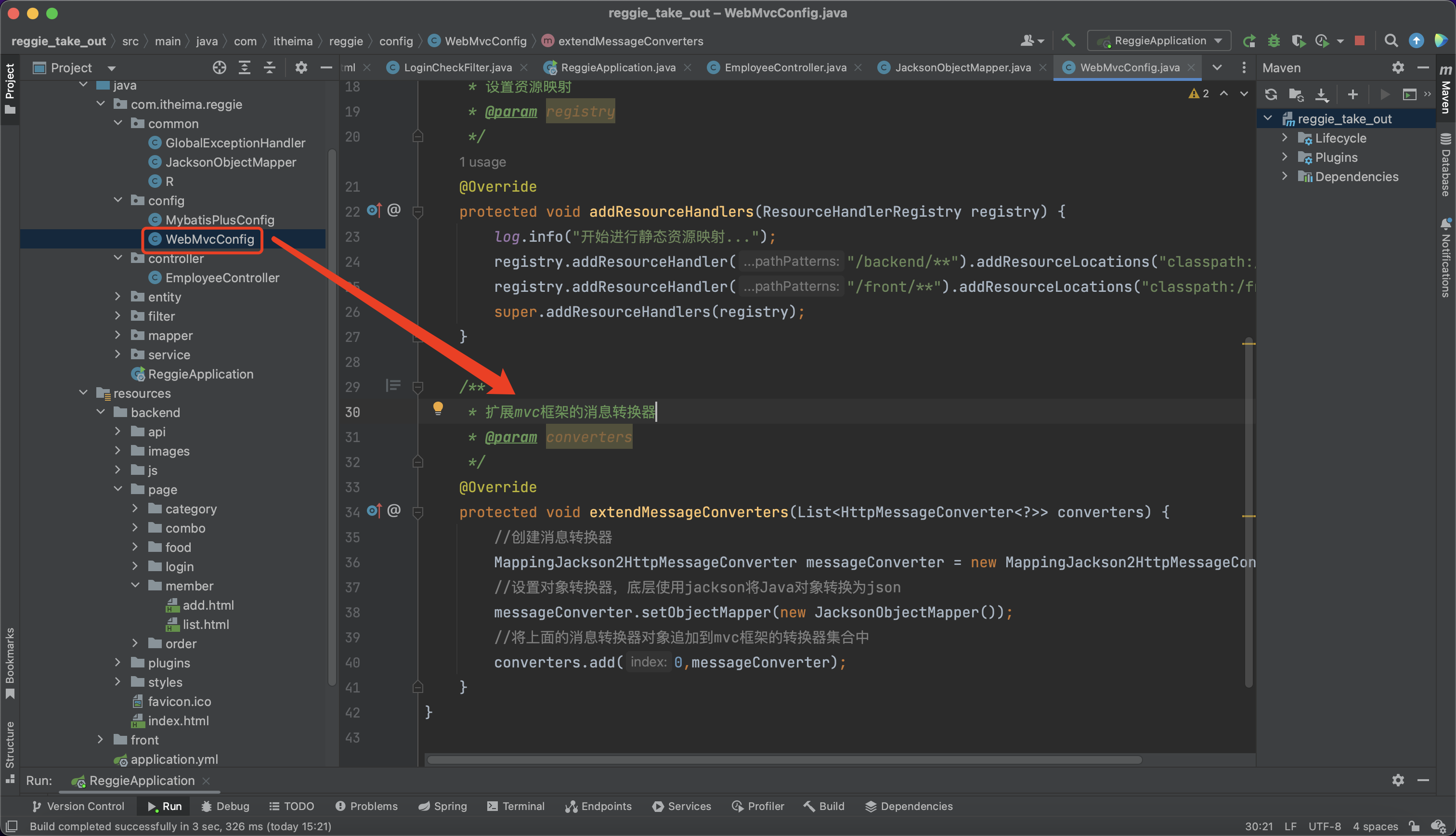Click the lightbulb intention icon on line 30
The height and width of the screenshot is (836, 1456).
tap(438, 408)
